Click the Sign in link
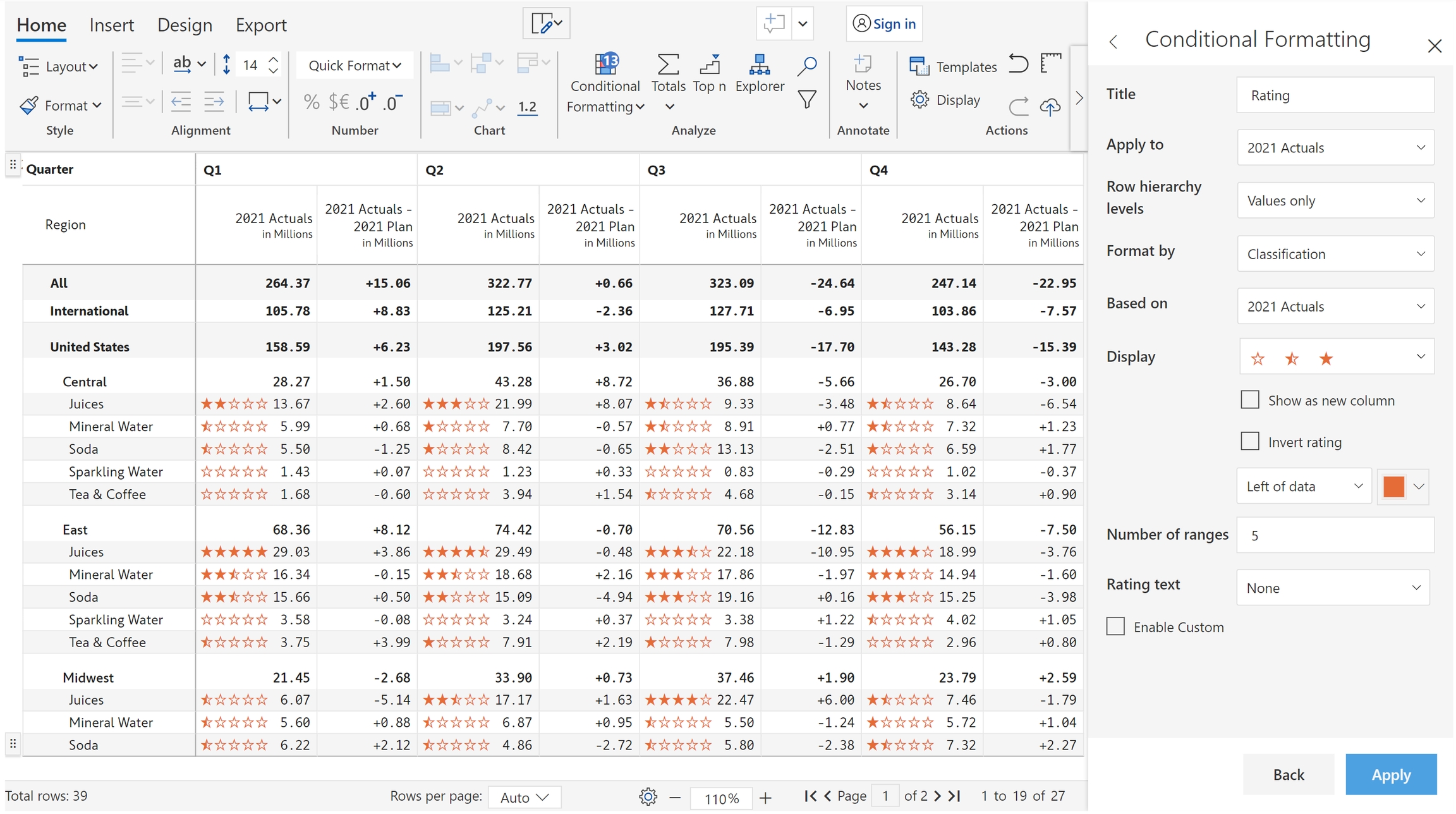The height and width of the screenshot is (814, 1456). 884,24
